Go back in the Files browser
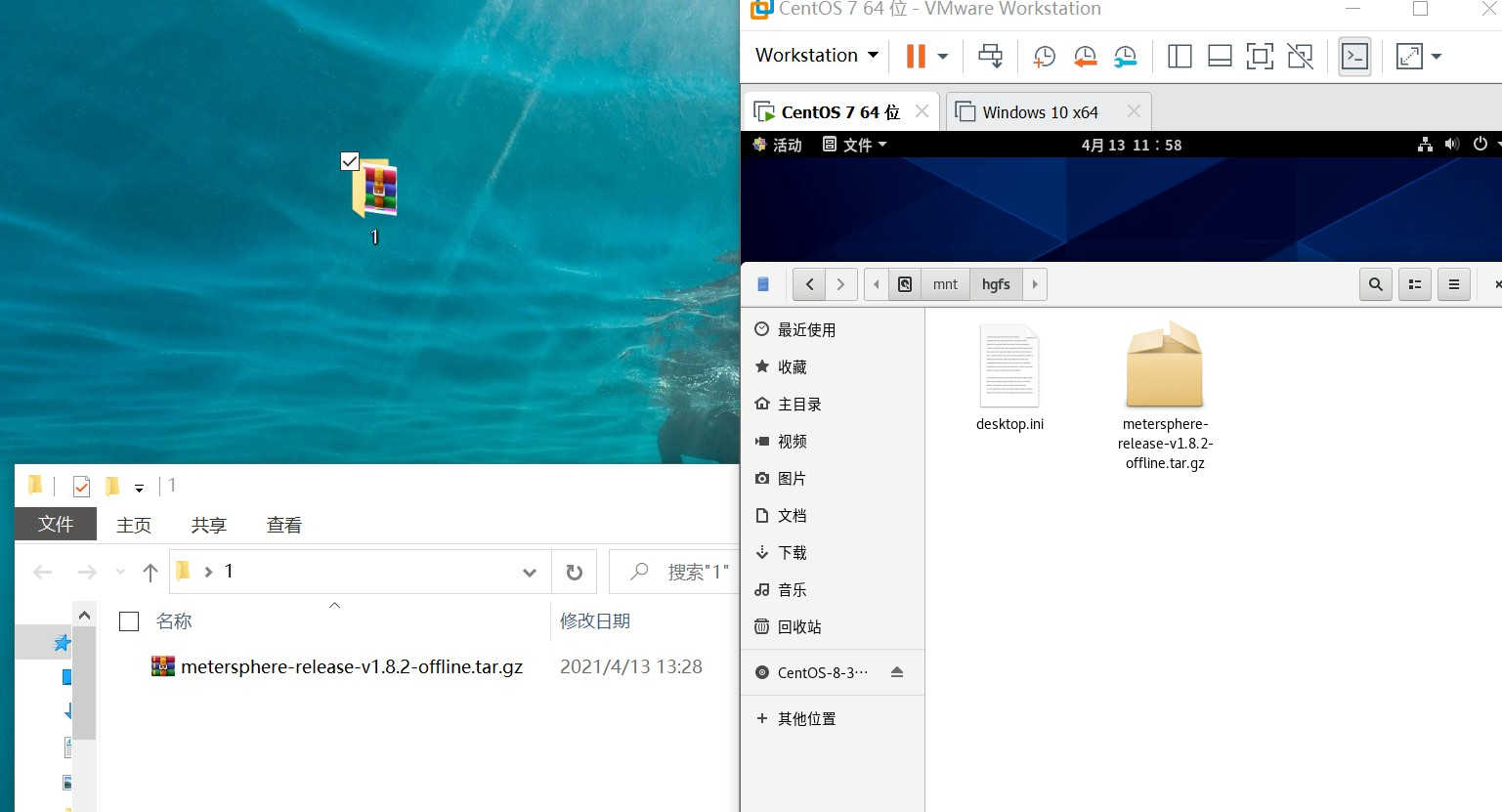 pos(809,284)
